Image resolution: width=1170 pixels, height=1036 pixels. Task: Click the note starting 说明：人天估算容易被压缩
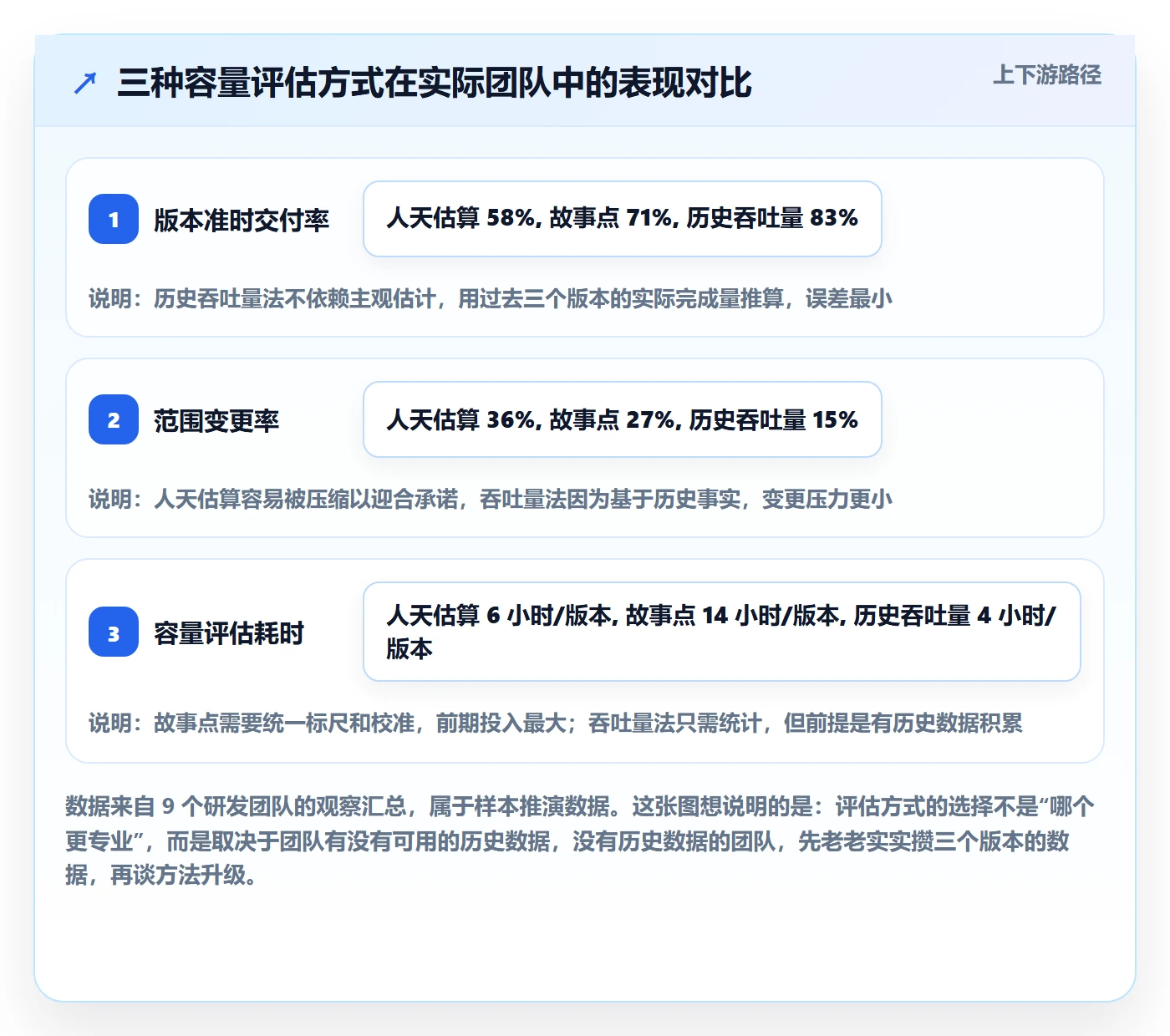(491, 499)
